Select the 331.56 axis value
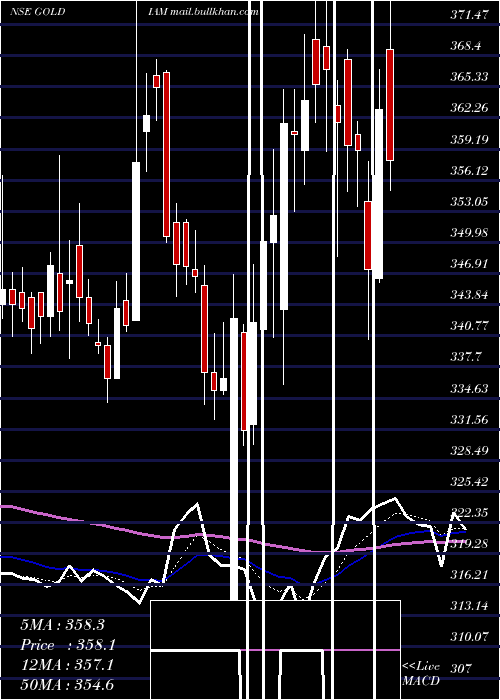Image resolution: width=500 pixels, height=700 pixels. [469, 420]
